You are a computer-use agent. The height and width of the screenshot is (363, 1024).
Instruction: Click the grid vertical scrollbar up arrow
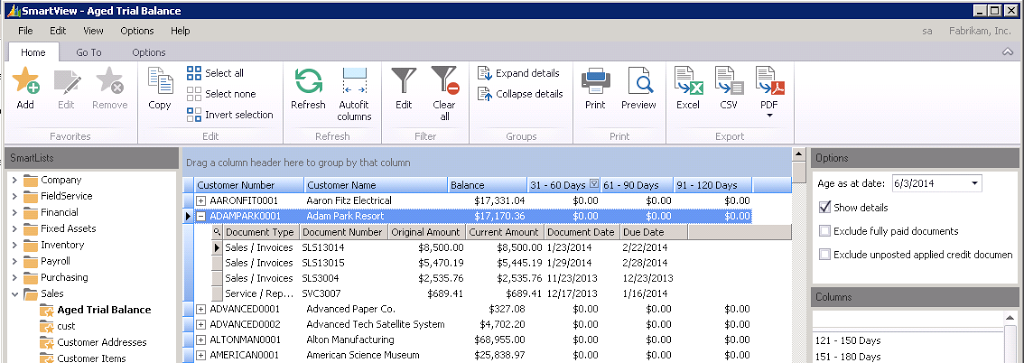pyautogui.click(x=798, y=154)
